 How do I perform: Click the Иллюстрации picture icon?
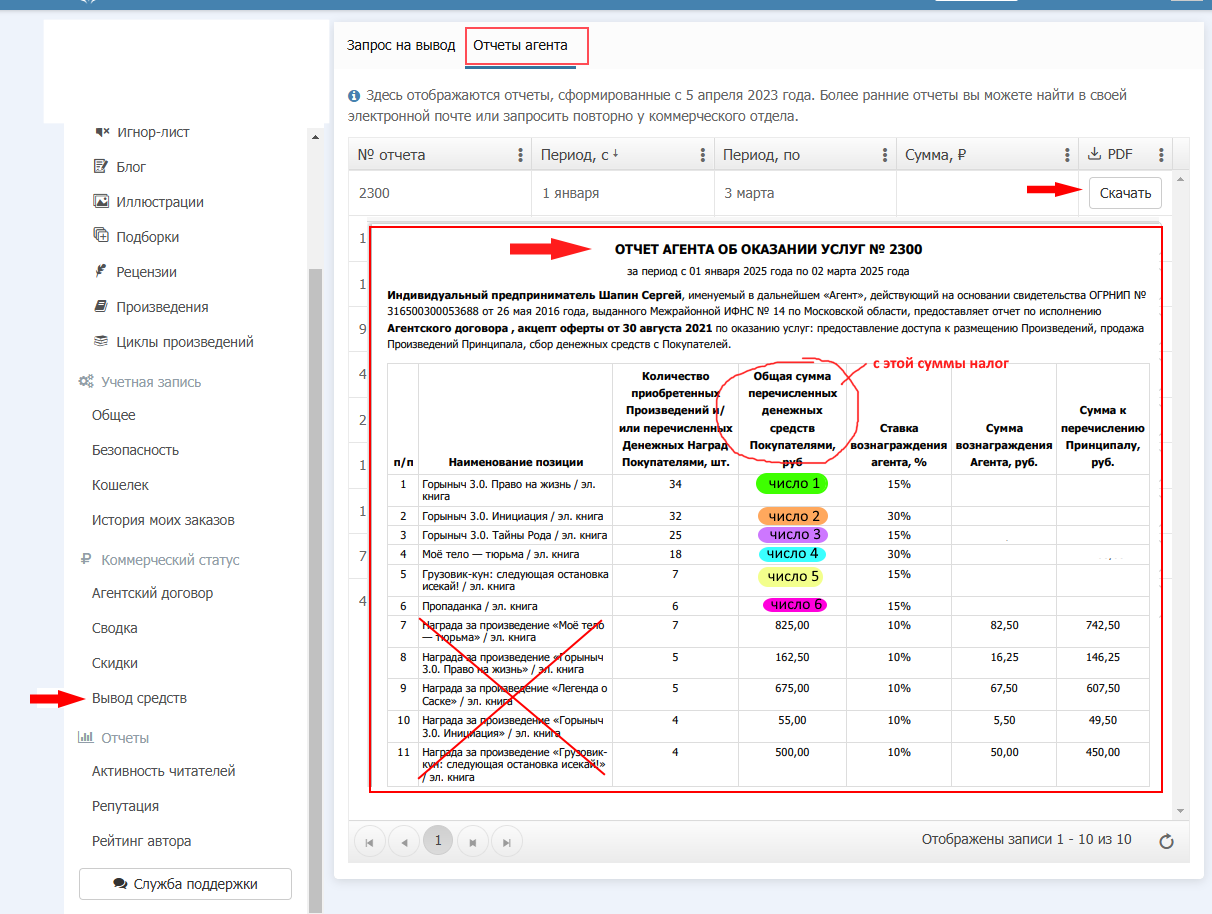pyautogui.click(x=101, y=201)
